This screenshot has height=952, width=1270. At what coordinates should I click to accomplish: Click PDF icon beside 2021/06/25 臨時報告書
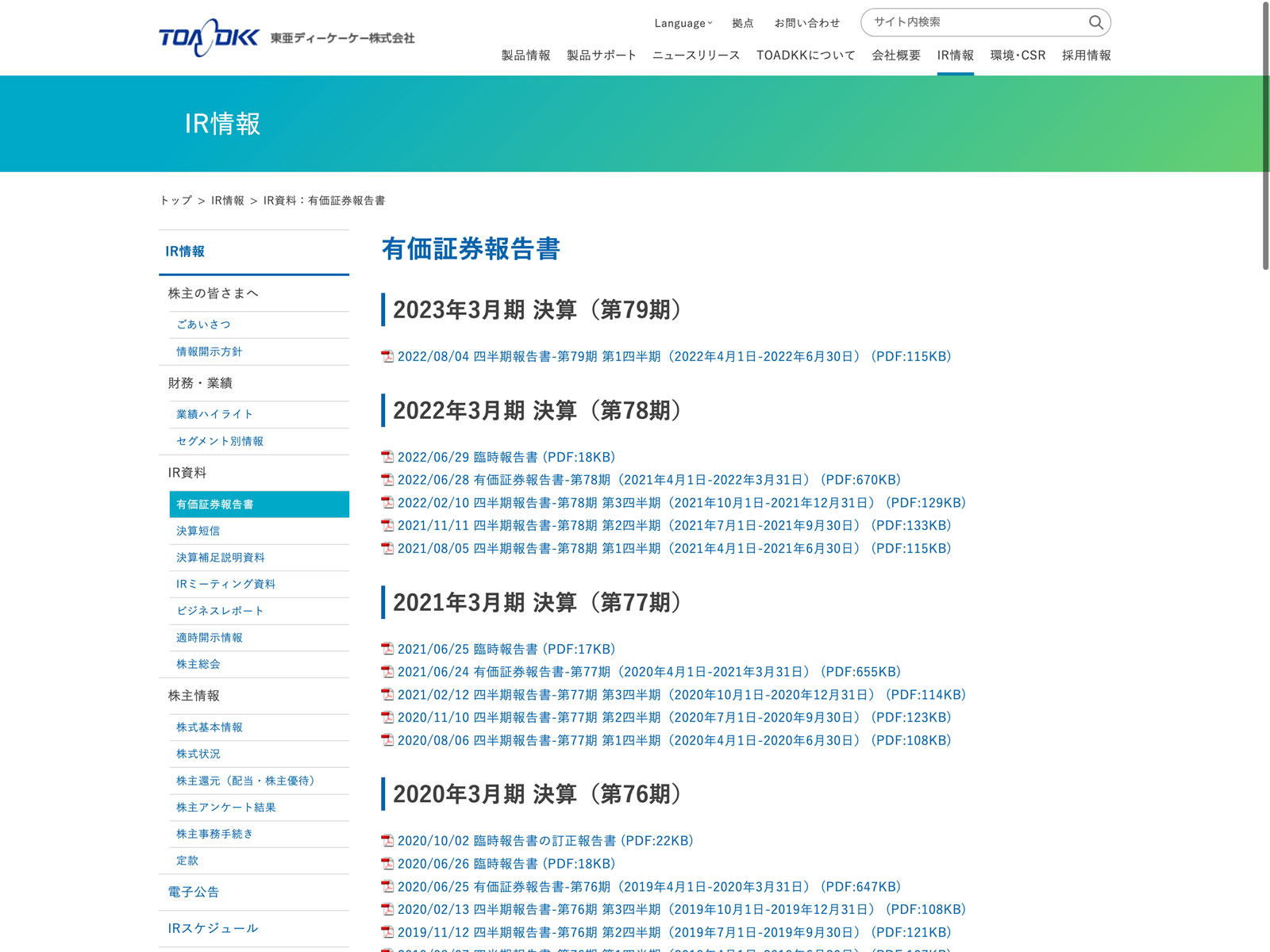[x=387, y=650]
